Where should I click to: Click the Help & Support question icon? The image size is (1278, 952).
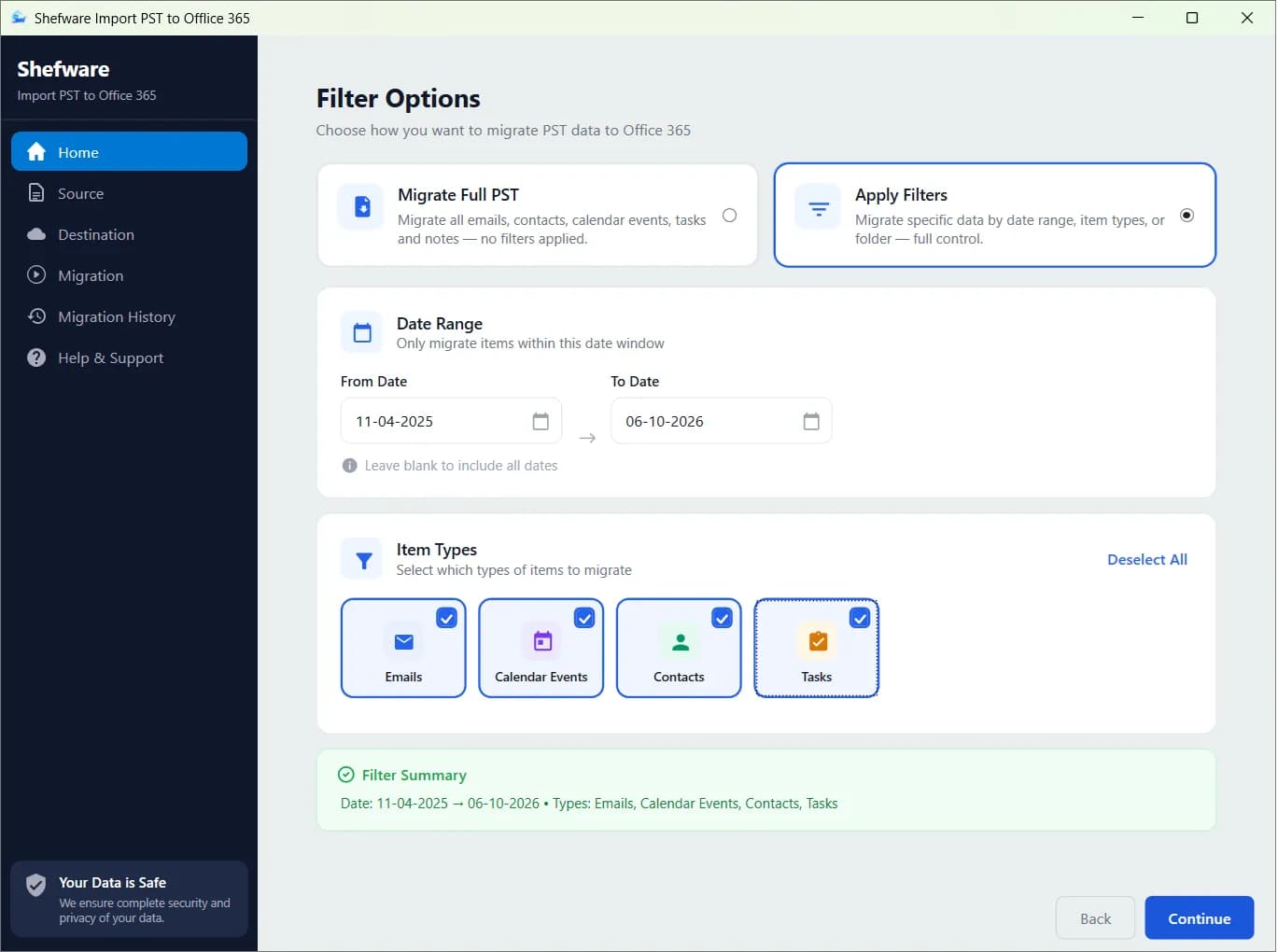36,357
